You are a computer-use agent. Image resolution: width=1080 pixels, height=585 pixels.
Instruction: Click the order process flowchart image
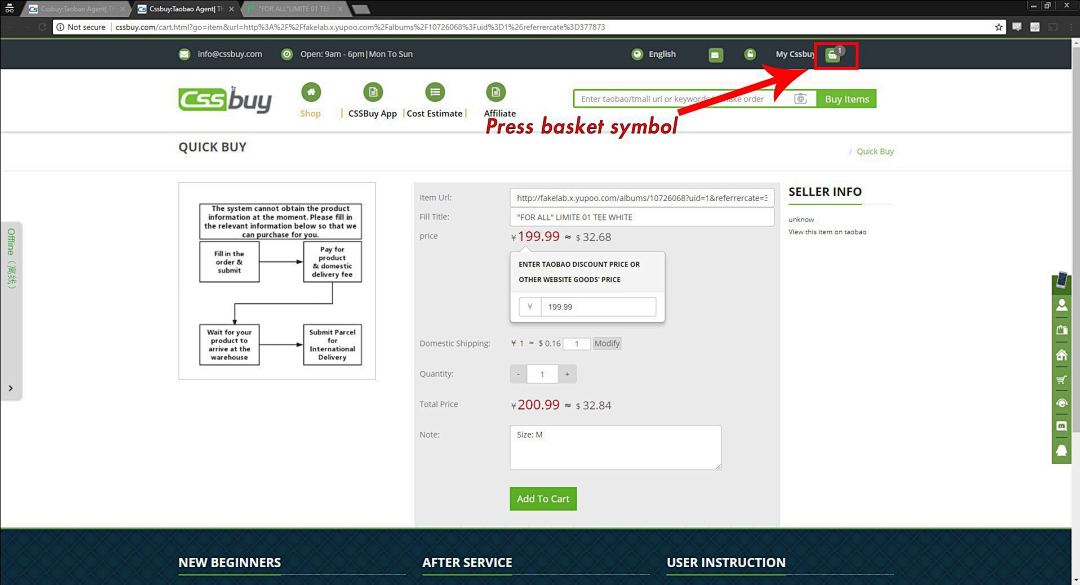click(x=277, y=281)
